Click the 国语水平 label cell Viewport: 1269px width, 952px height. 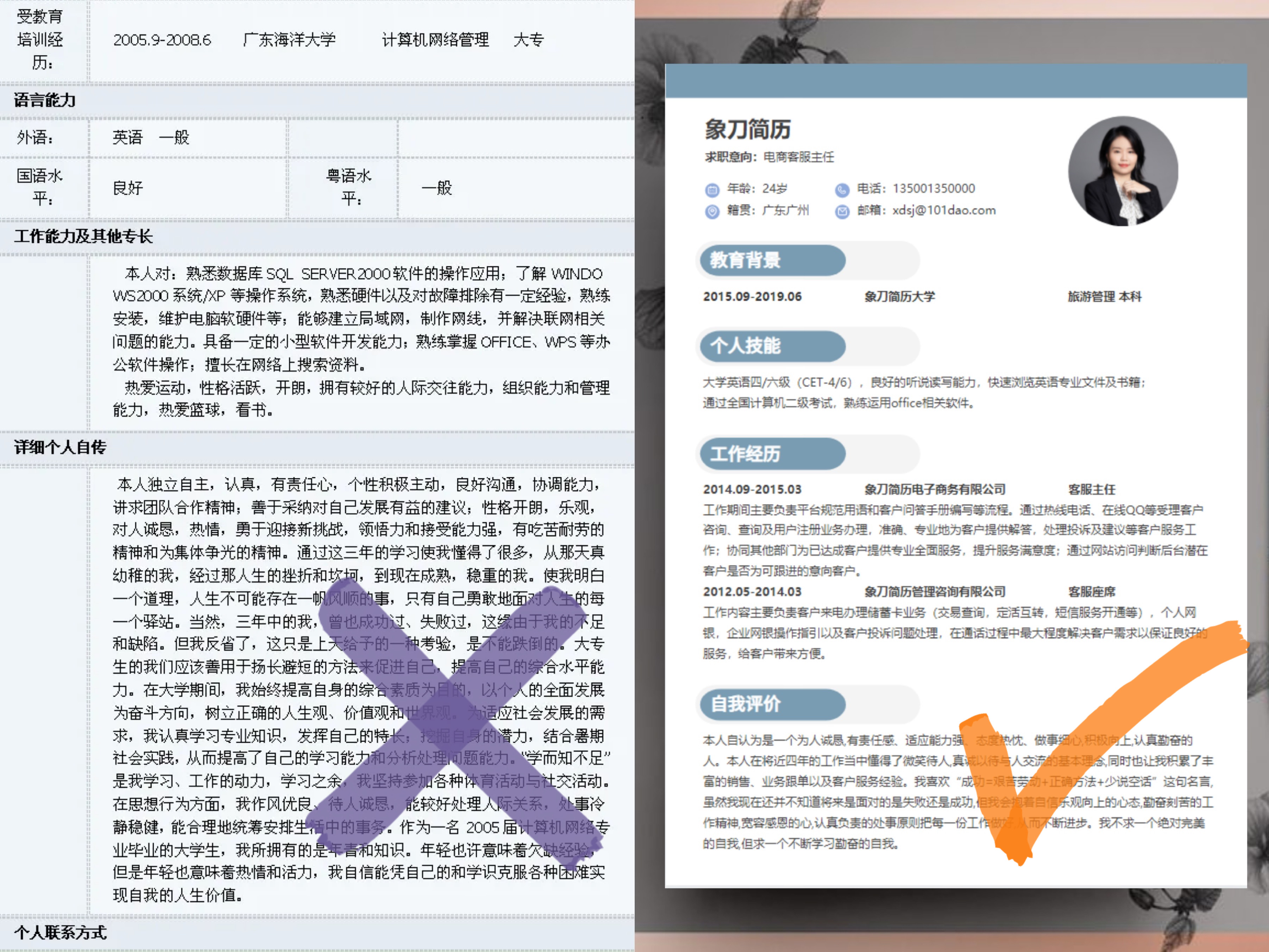click(44, 188)
